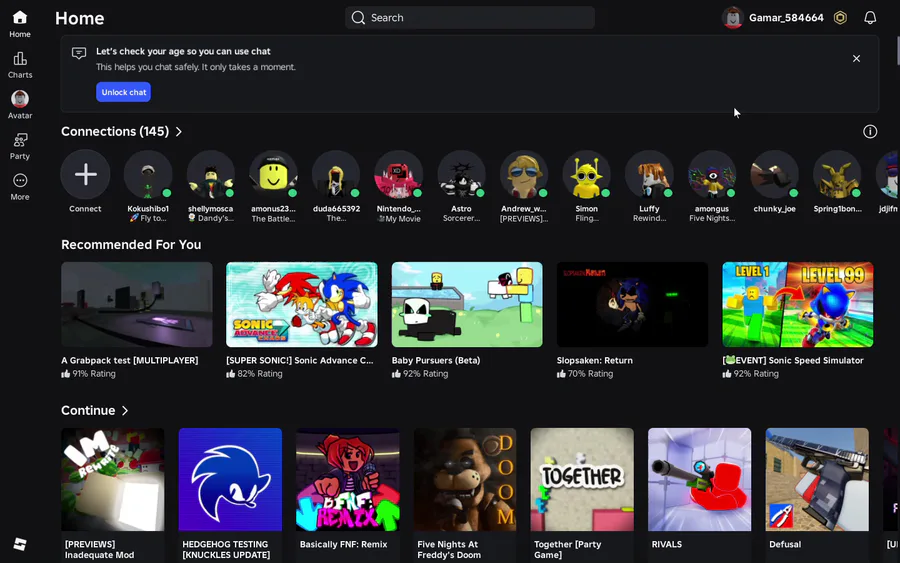Open amonus23's connection avatar

click(x=273, y=174)
